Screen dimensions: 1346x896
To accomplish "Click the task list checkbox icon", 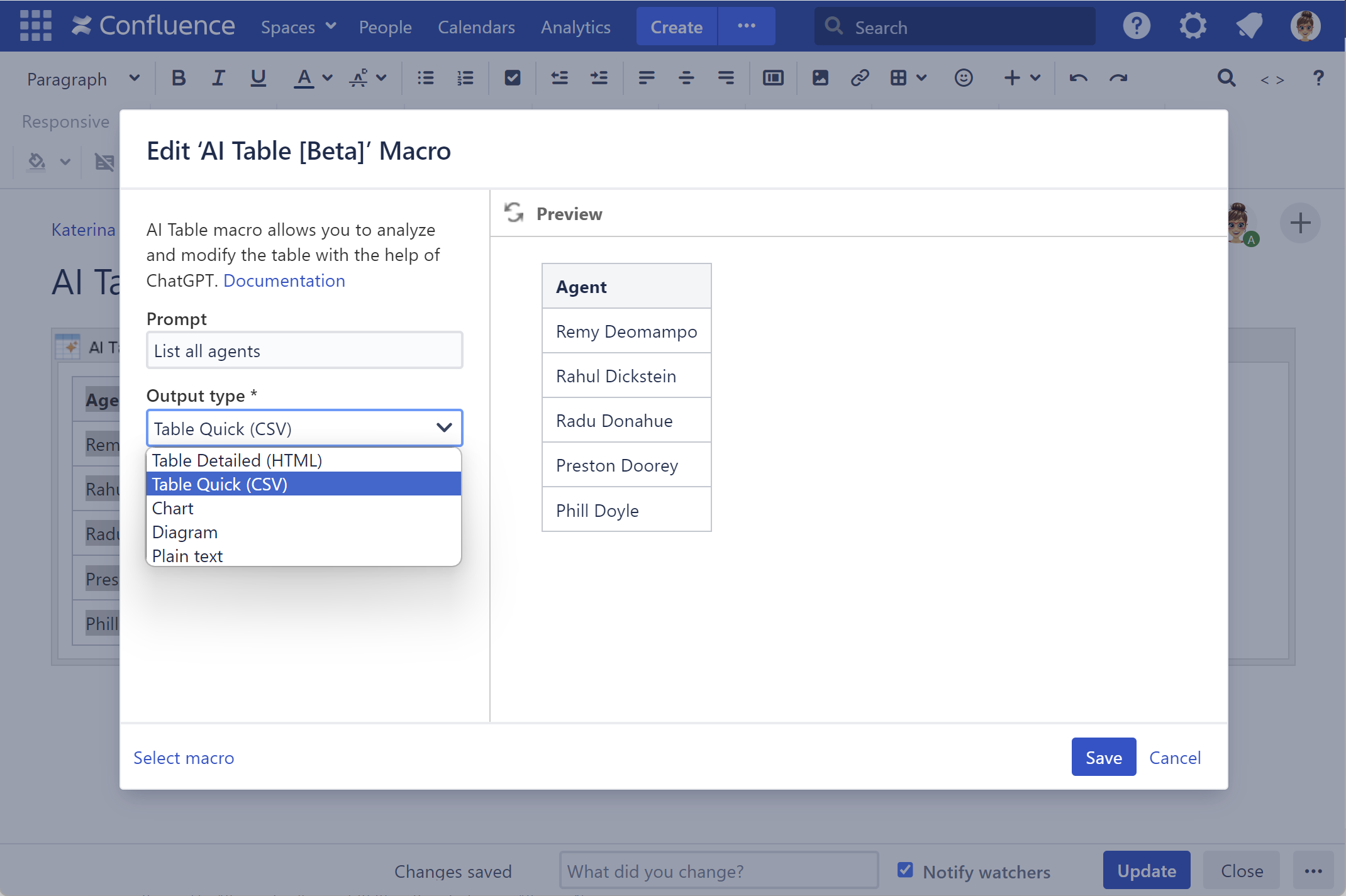I will coord(512,78).
